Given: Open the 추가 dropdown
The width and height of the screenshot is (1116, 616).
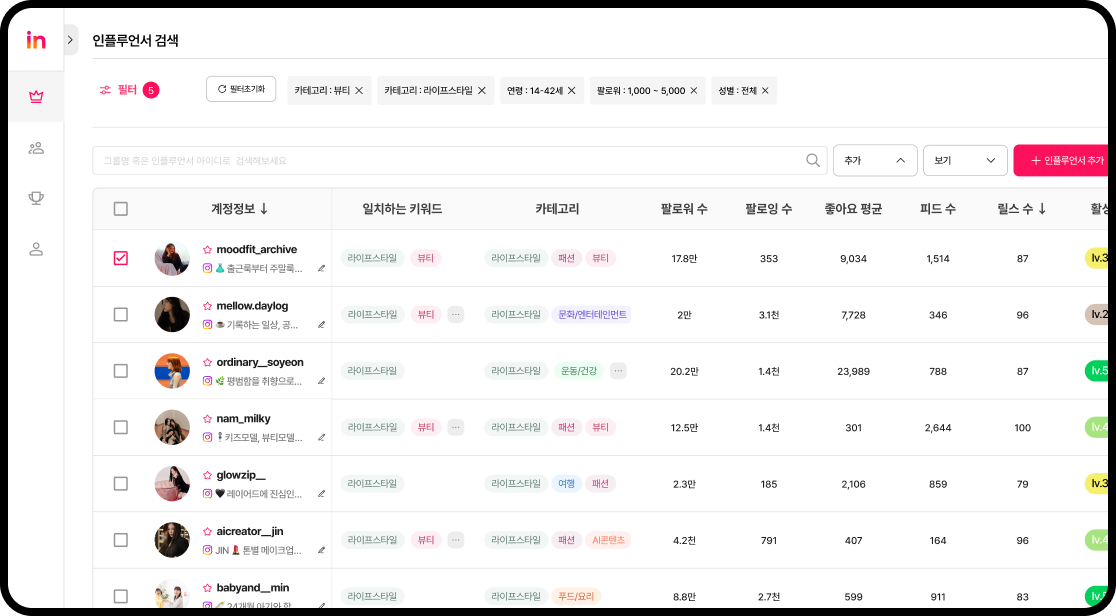Looking at the screenshot, I should point(874,160).
